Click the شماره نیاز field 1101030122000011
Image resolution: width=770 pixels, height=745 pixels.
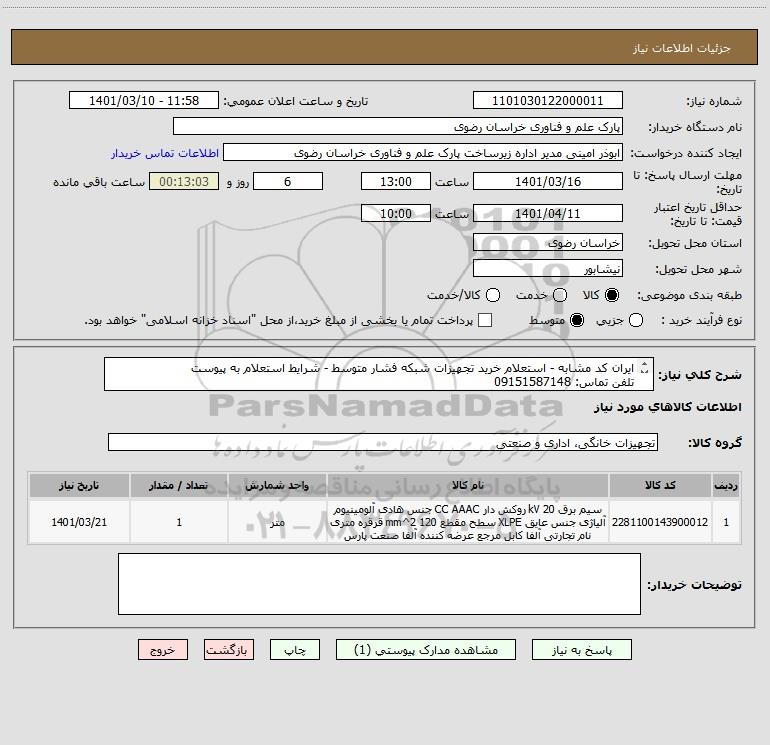(x=548, y=101)
